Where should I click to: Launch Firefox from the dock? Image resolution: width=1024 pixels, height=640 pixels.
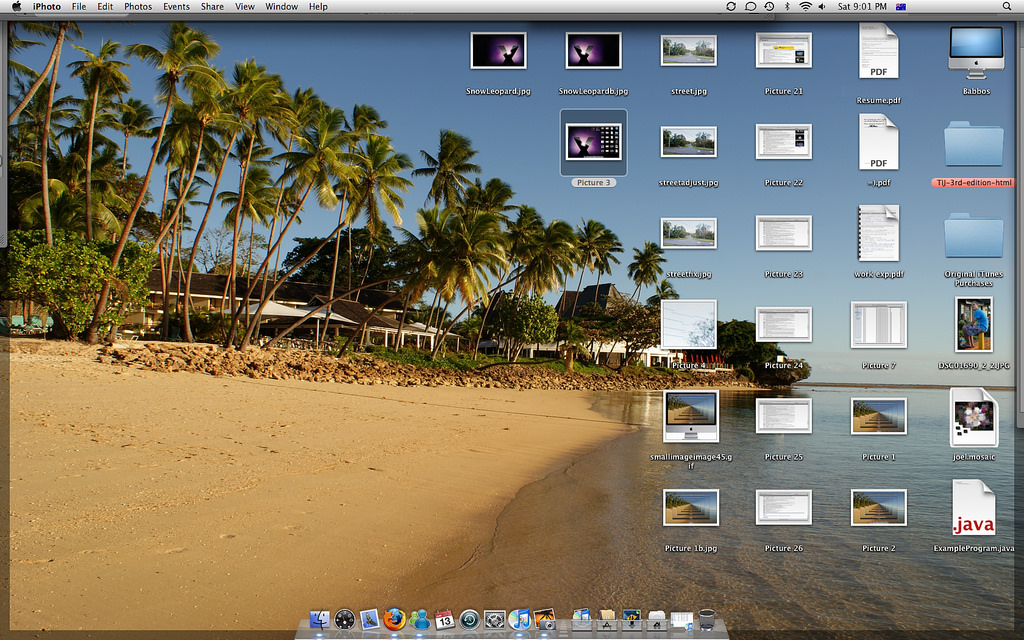click(394, 620)
